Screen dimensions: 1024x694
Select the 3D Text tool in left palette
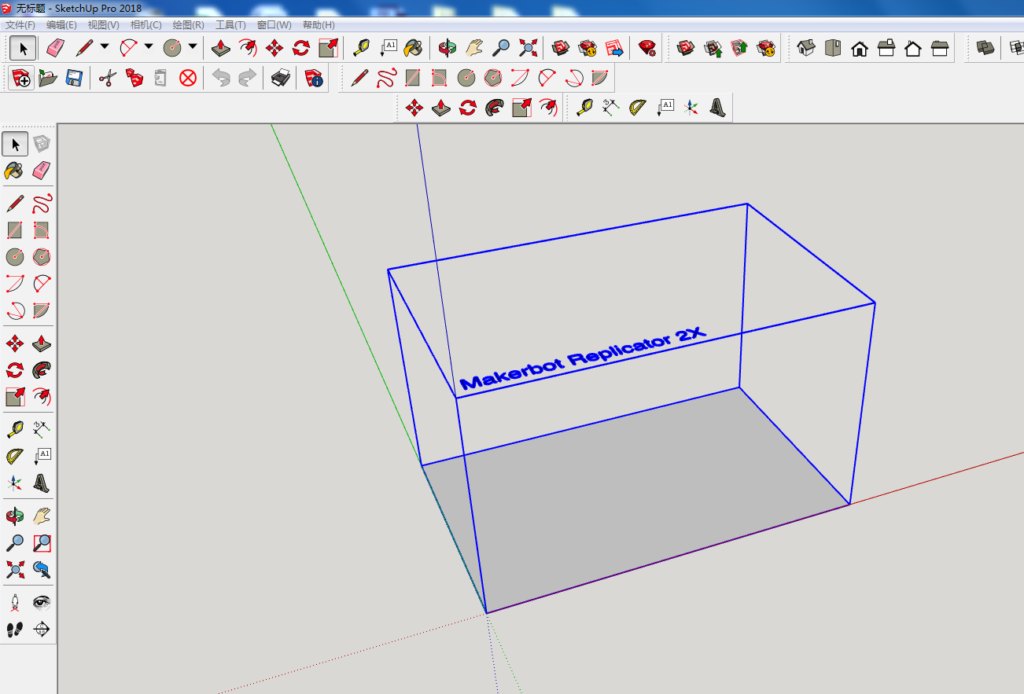(41, 483)
